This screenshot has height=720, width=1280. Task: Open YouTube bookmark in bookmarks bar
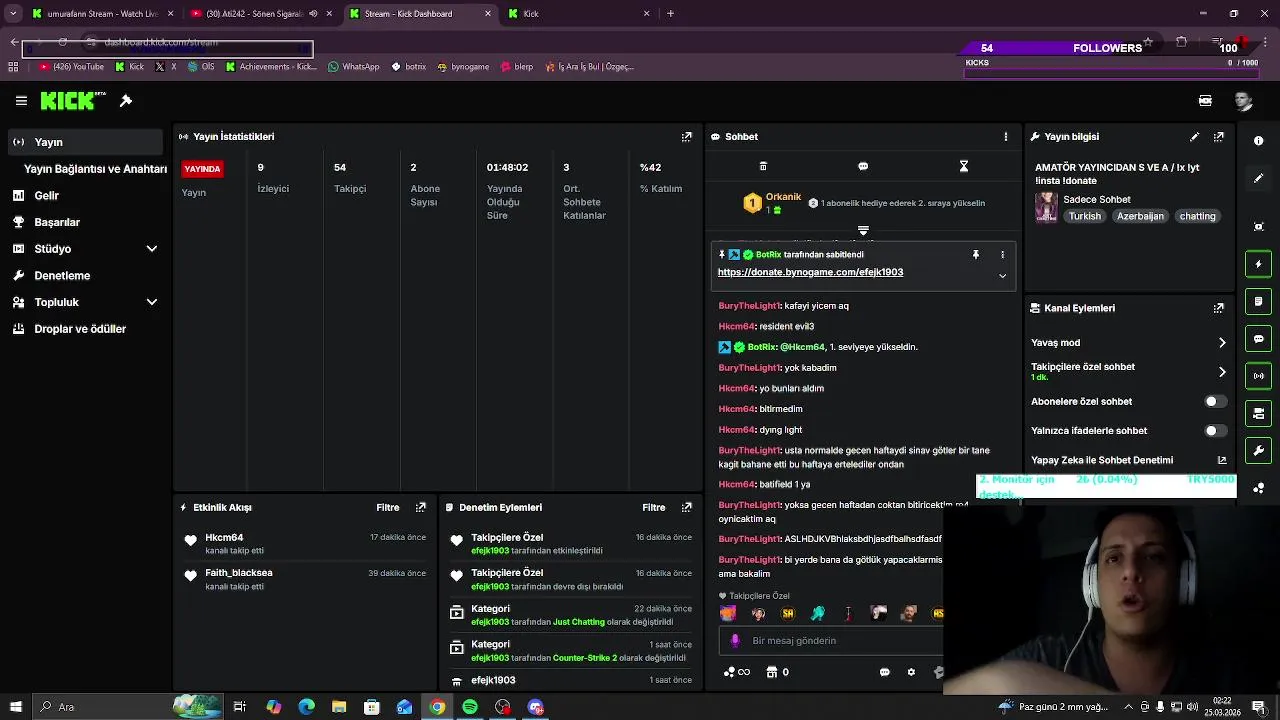click(72, 67)
